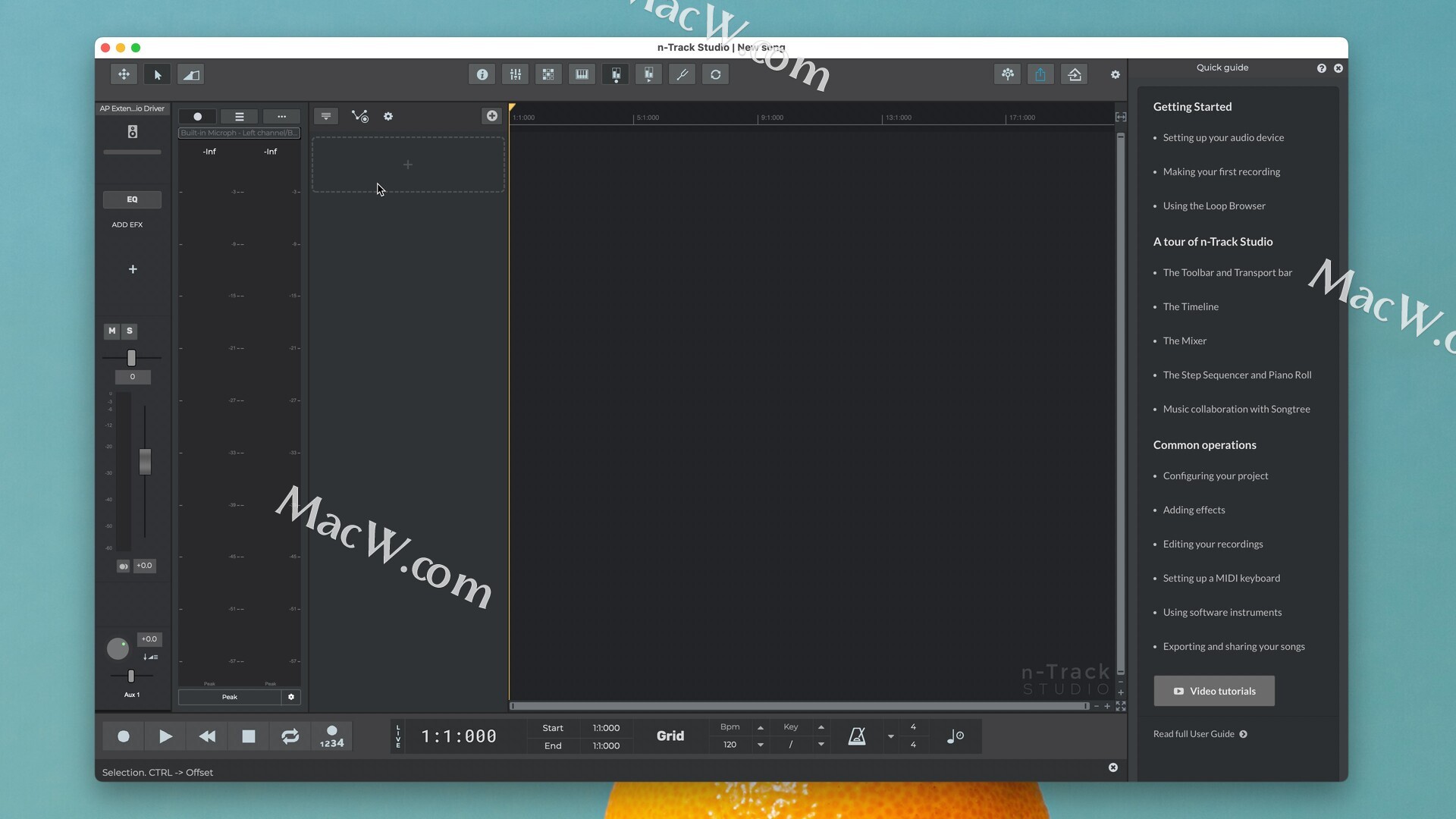Open the Grid snap options

click(x=670, y=736)
